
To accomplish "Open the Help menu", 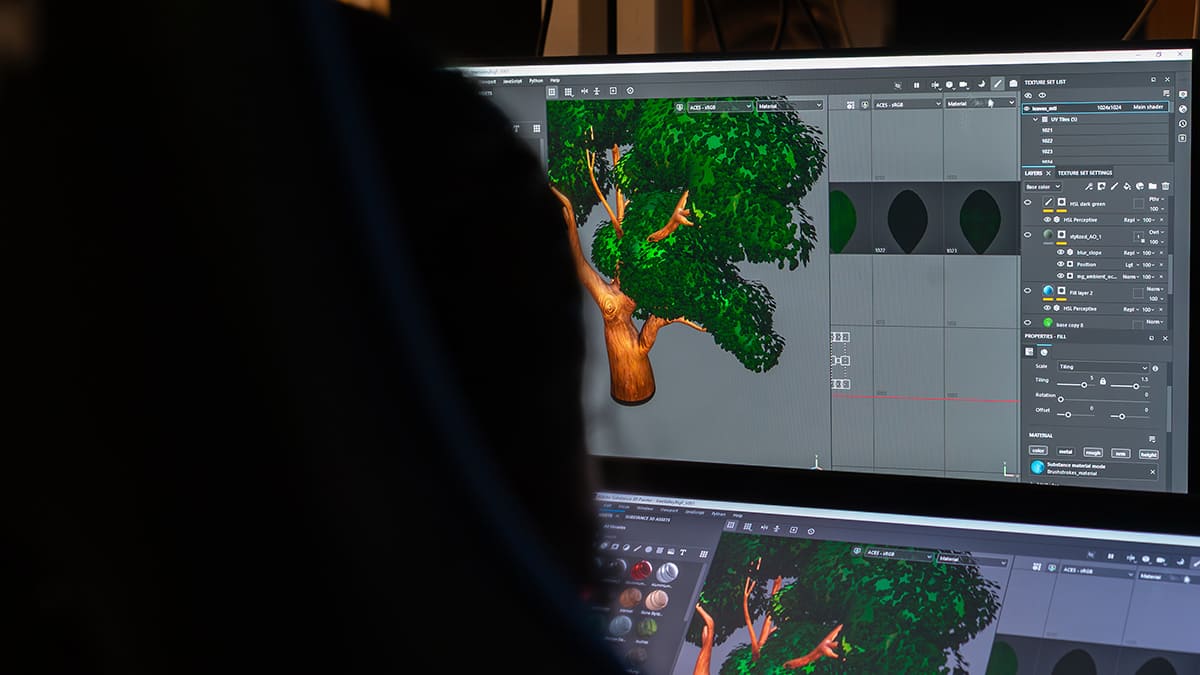I will tap(555, 81).
